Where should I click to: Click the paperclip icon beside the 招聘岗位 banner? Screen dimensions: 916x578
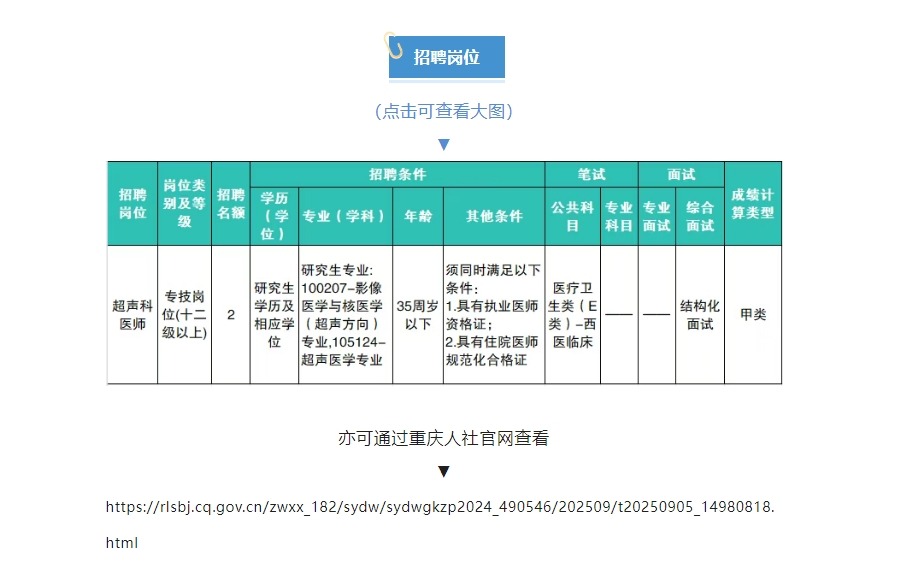coord(394,46)
